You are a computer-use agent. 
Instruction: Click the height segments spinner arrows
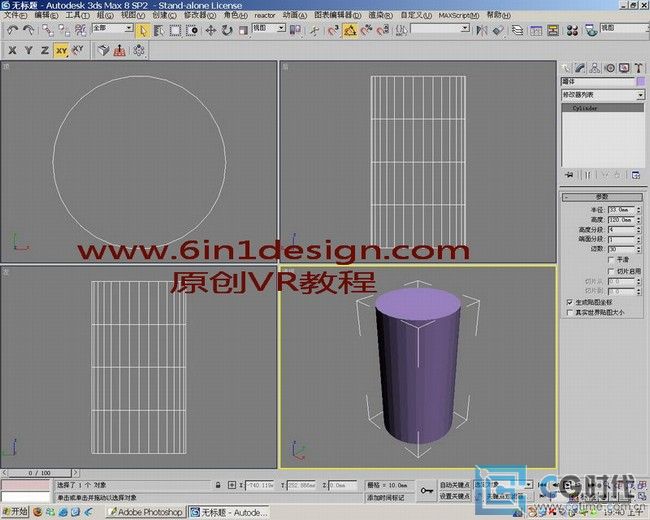coord(638,229)
